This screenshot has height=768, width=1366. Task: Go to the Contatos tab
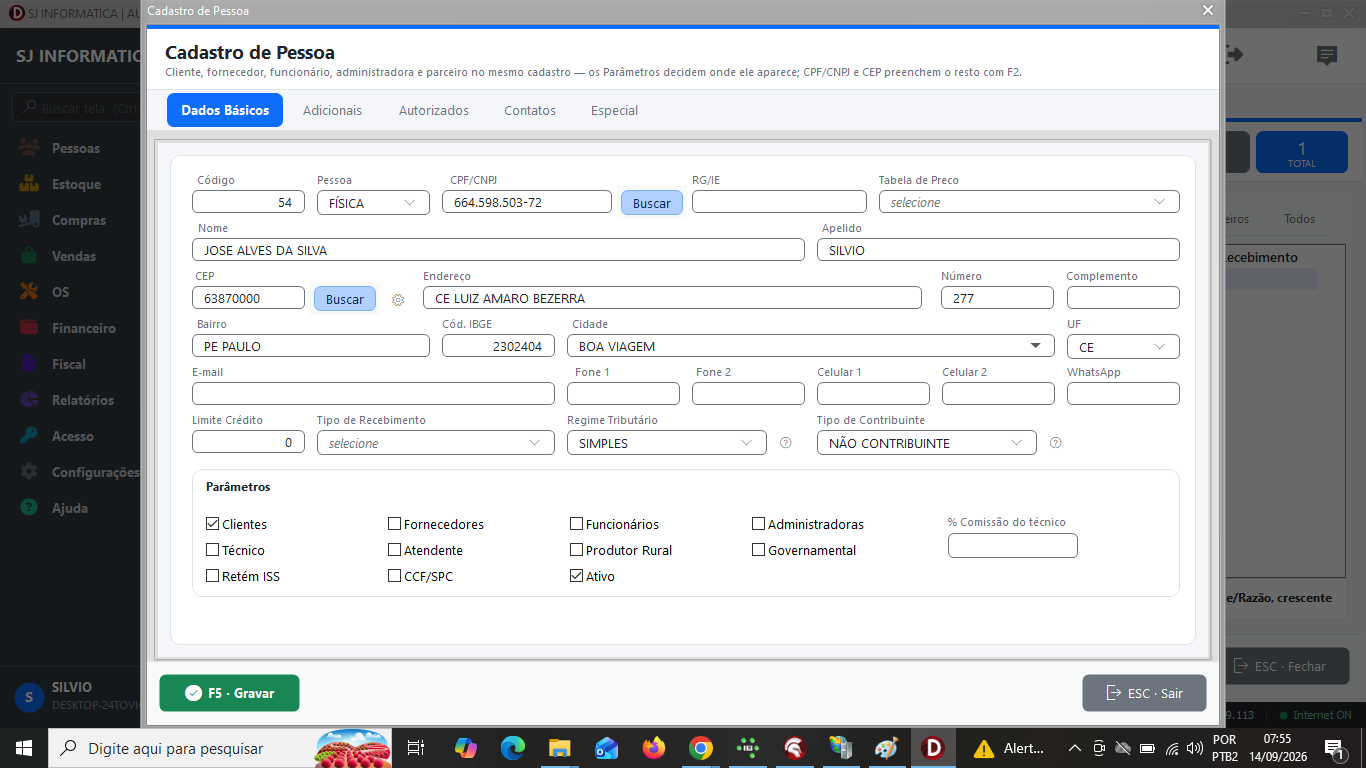530,110
